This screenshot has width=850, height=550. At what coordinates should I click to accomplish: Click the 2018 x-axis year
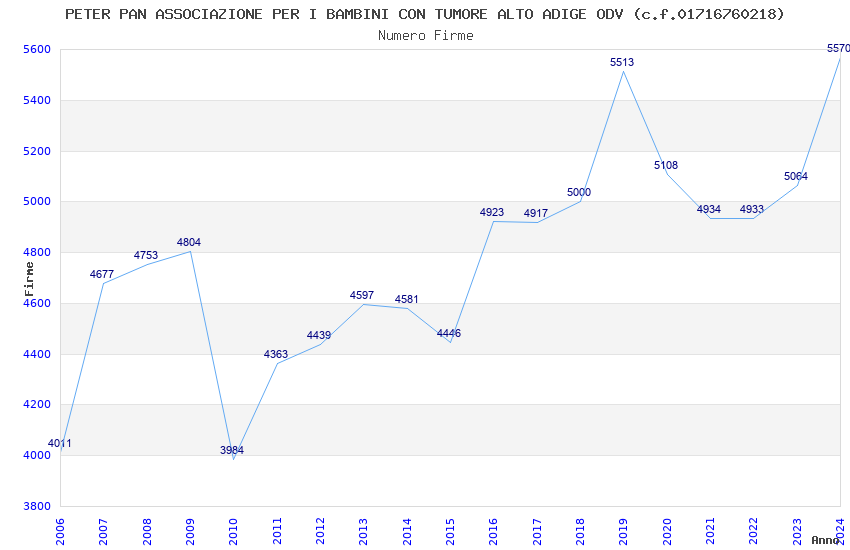(580, 532)
